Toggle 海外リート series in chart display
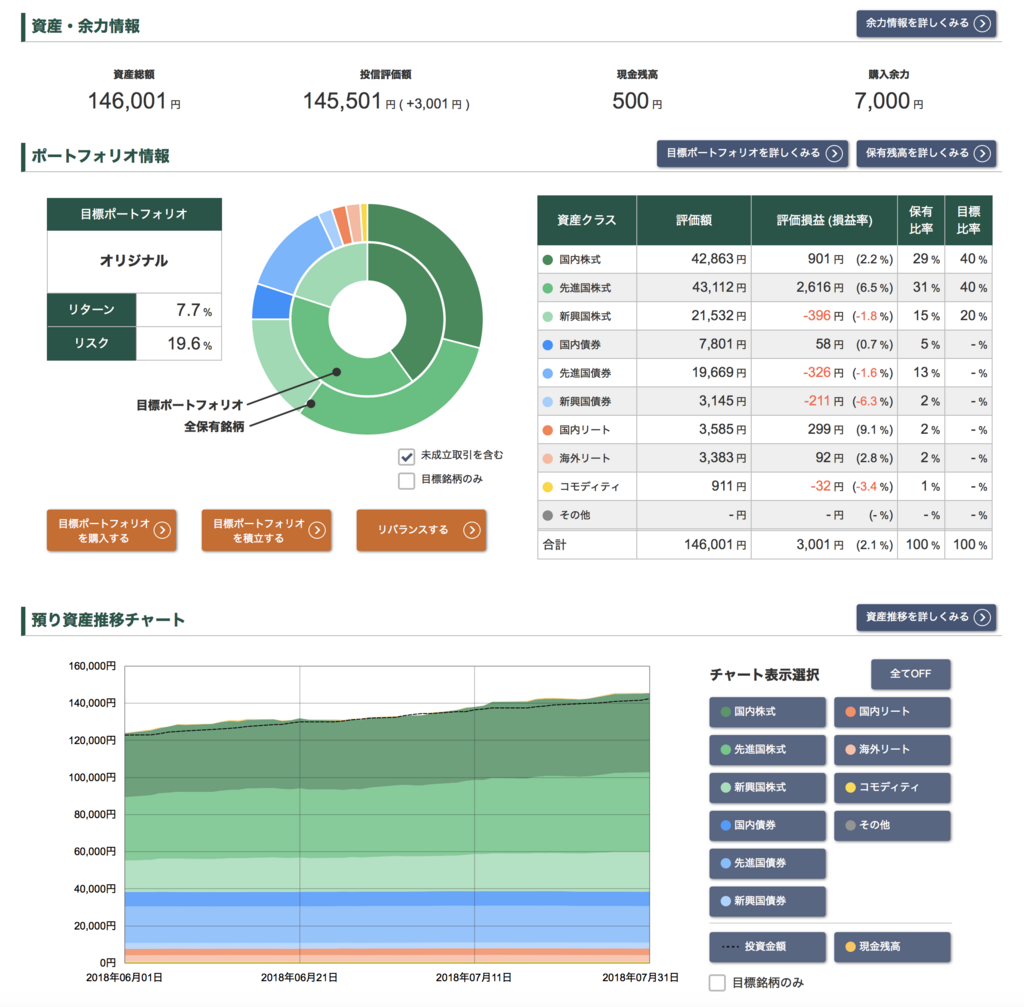This screenshot has height=1007, width=1024. coord(892,750)
